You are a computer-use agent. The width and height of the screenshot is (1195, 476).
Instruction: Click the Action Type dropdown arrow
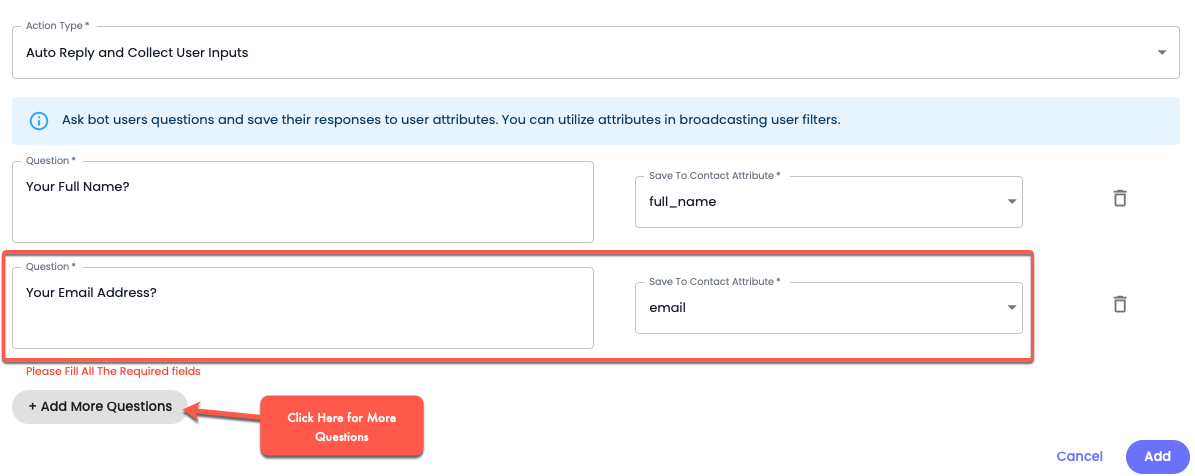(x=1161, y=53)
